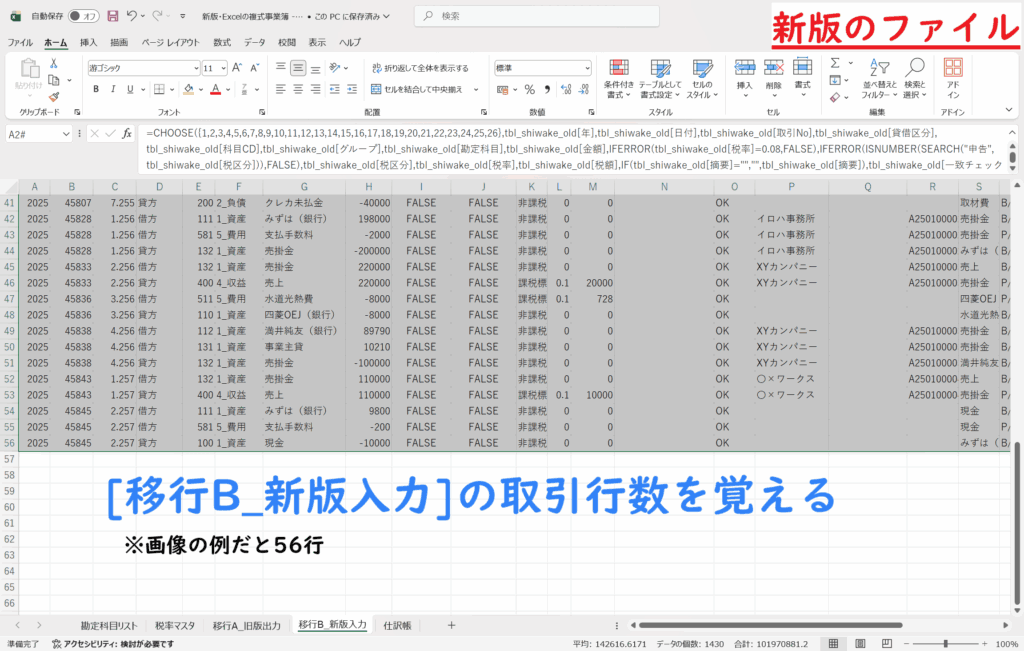Open the font name dropdown 游ゴシック
1024x651 pixels.
tap(142, 68)
